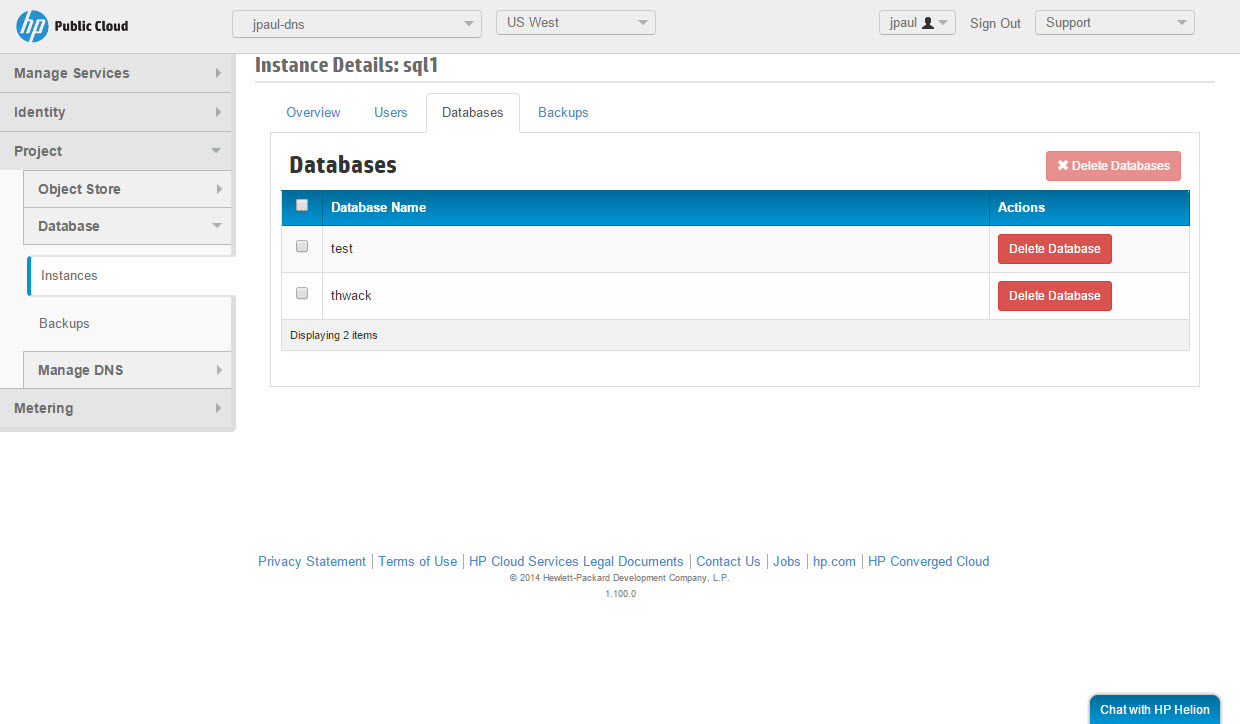Open the hp.com footer link

pyautogui.click(x=834, y=562)
